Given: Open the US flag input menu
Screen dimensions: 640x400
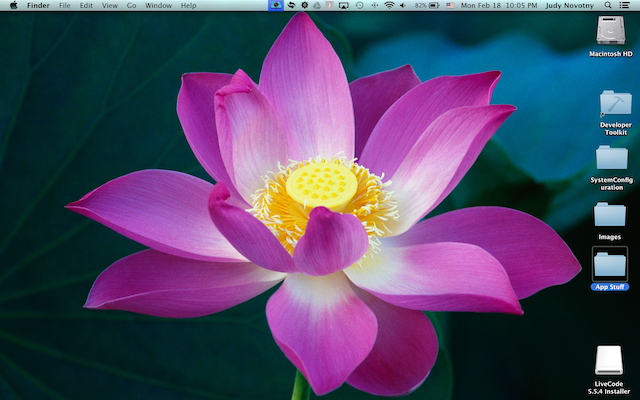Looking at the screenshot, I should pyautogui.click(x=450, y=5).
